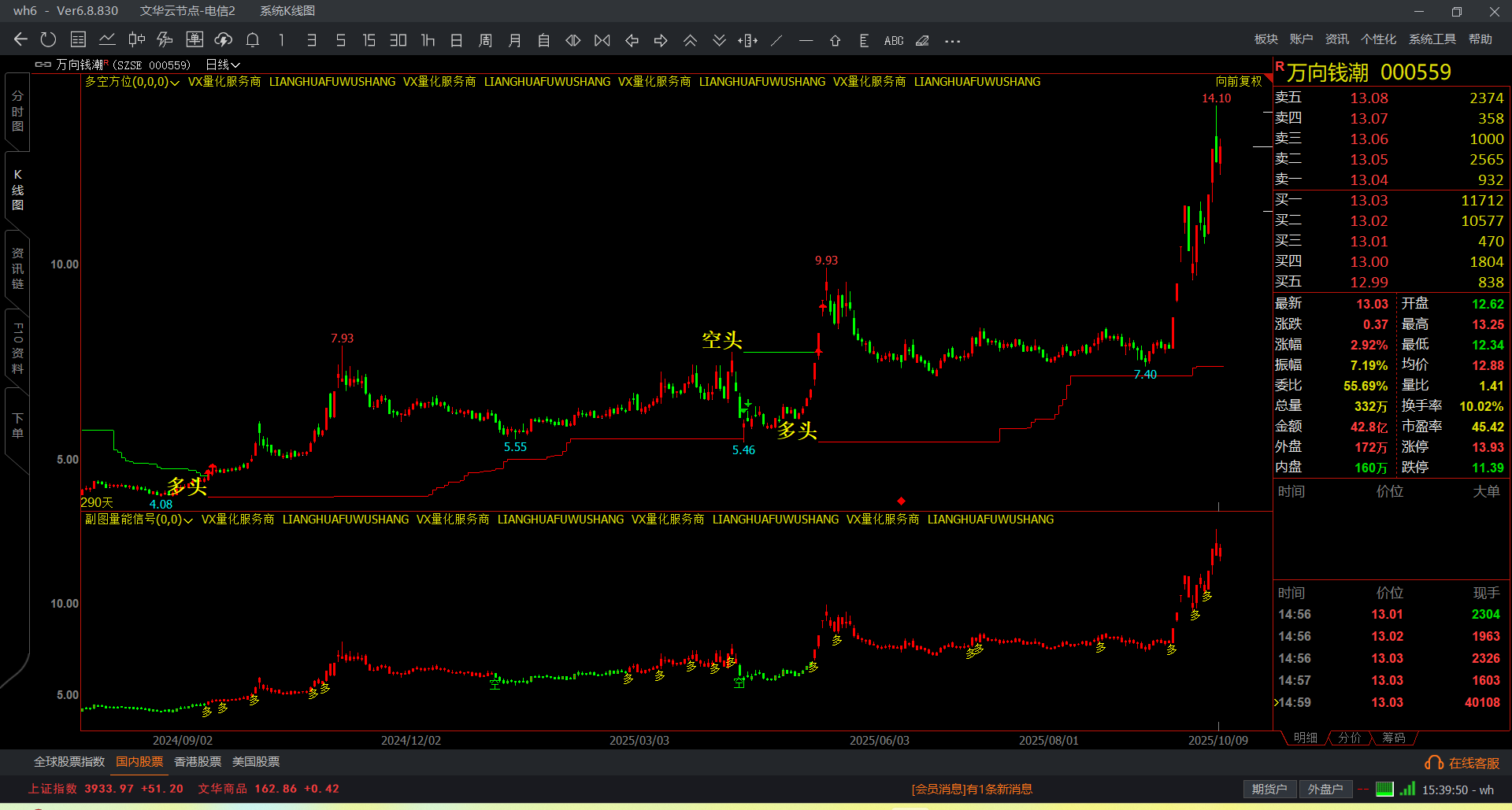Image resolution: width=1512 pixels, height=810 pixels.
Task: Select the 美国股票 bottom tab
Action: point(256,762)
